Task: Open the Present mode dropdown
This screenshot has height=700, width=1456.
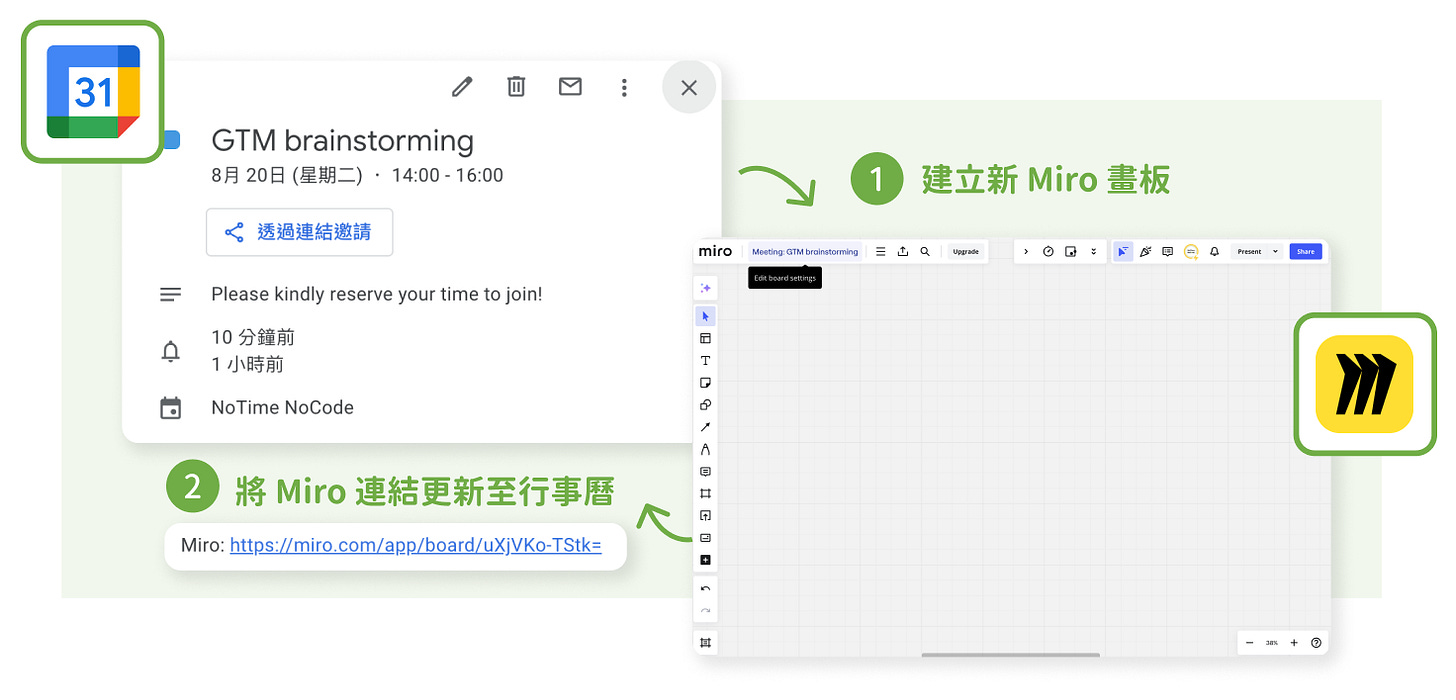Action: click(1276, 251)
